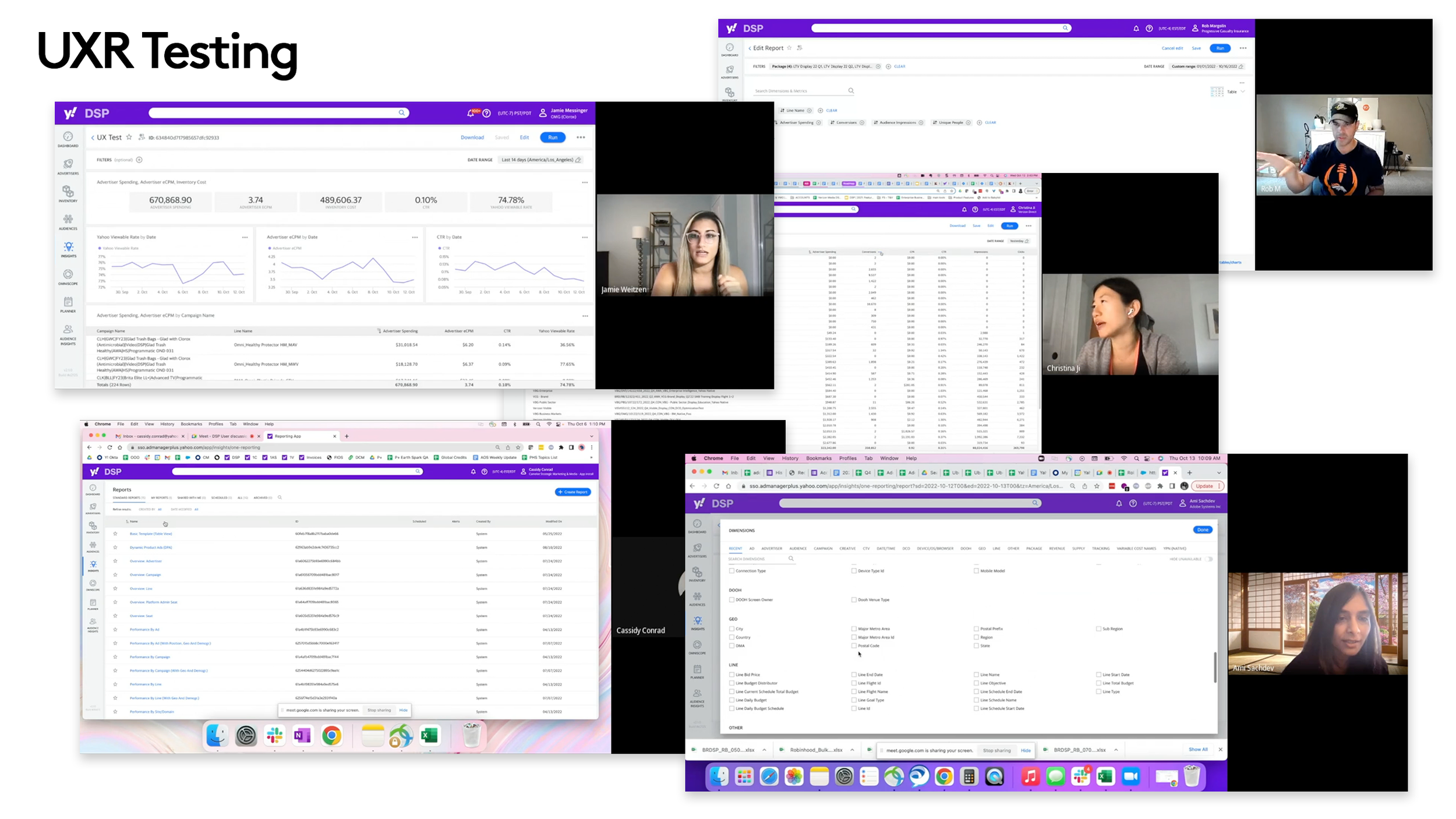Click reports search magnifier next to Archived tab
Viewport: 1456px width, 819px height.
(280, 497)
